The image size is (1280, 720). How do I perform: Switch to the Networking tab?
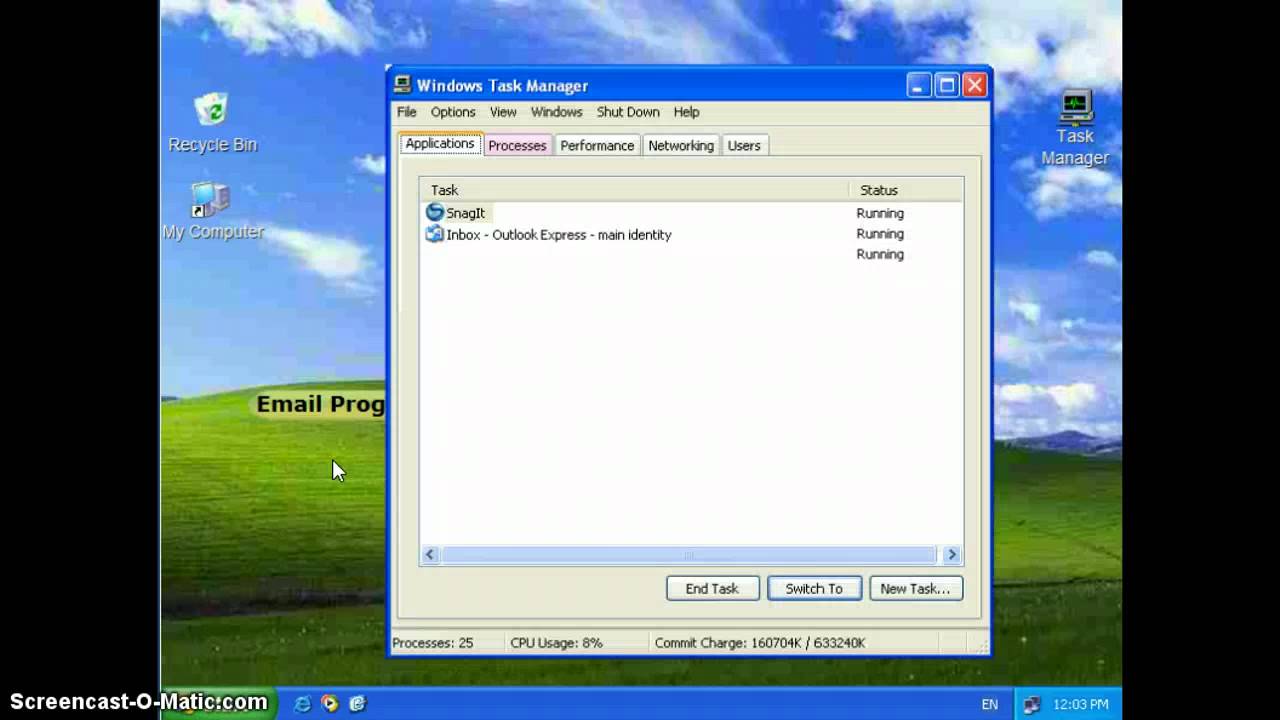tap(681, 145)
